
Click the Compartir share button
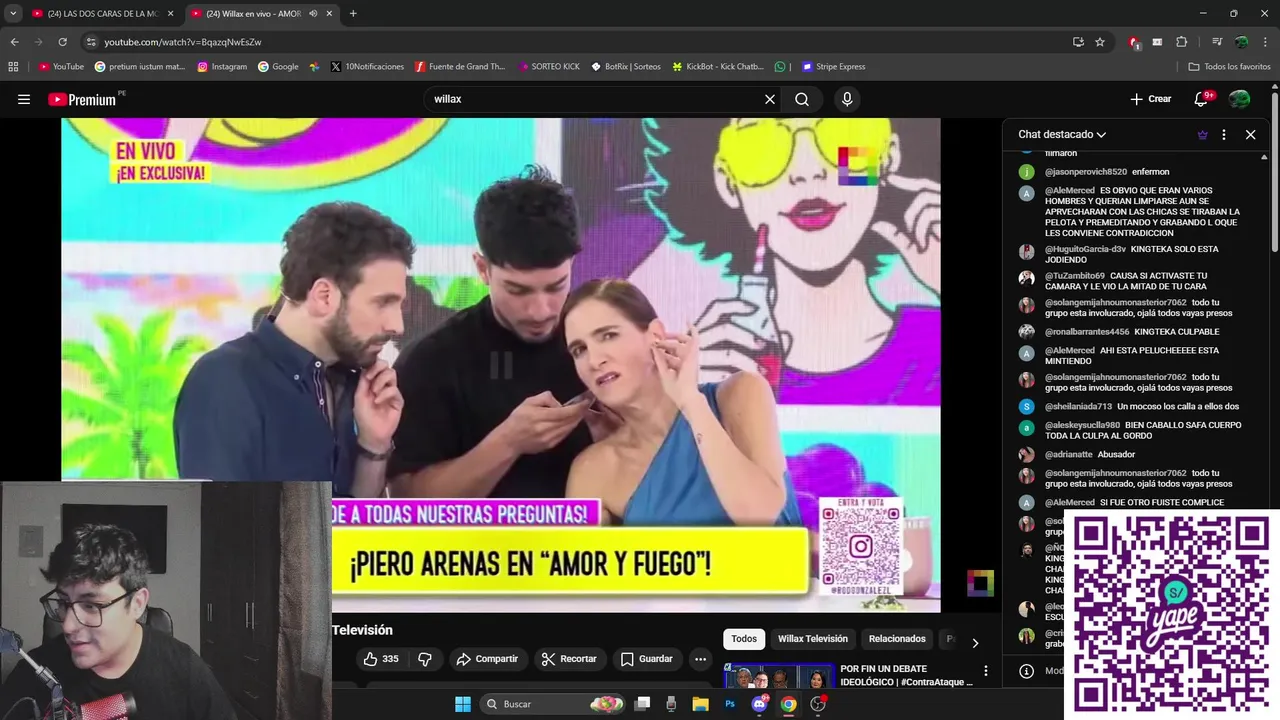click(x=487, y=659)
